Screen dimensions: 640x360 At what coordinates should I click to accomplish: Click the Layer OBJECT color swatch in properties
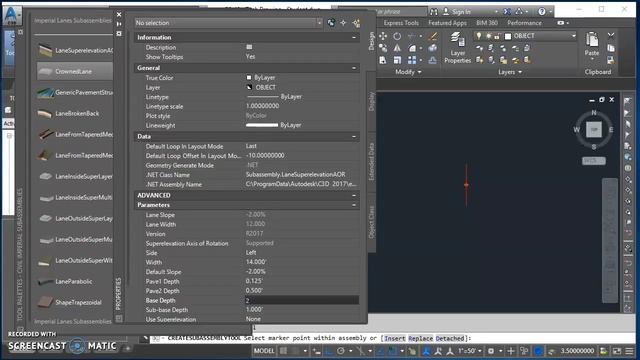click(x=249, y=87)
